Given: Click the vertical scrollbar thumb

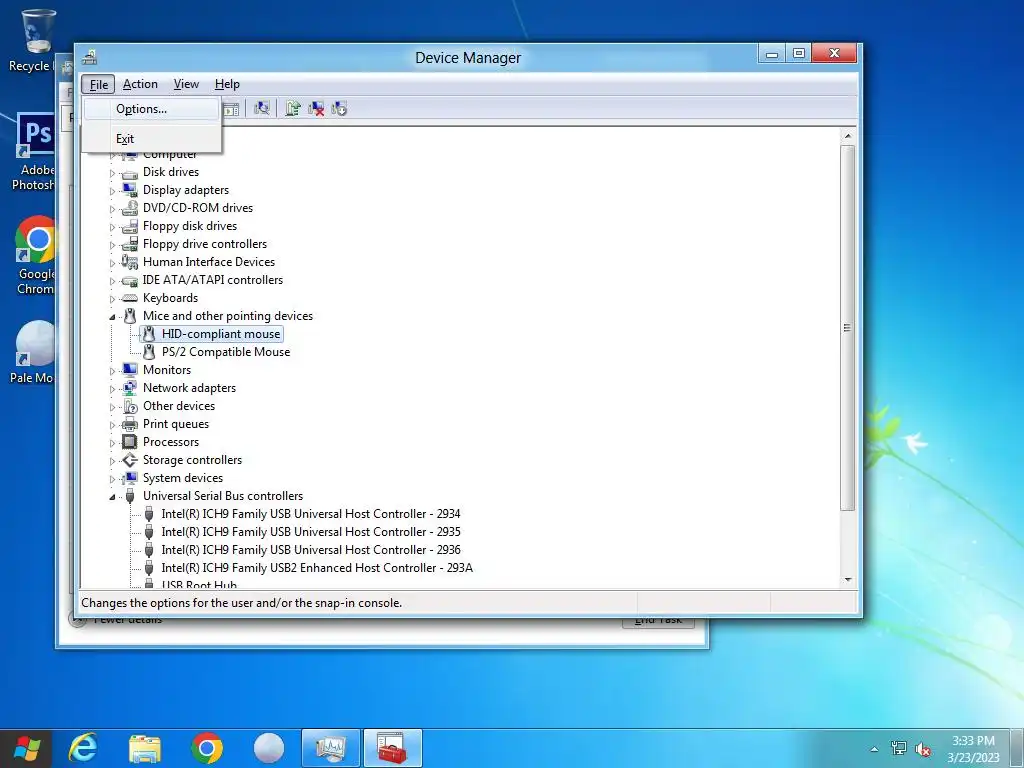Looking at the screenshot, I should (x=848, y=328).
